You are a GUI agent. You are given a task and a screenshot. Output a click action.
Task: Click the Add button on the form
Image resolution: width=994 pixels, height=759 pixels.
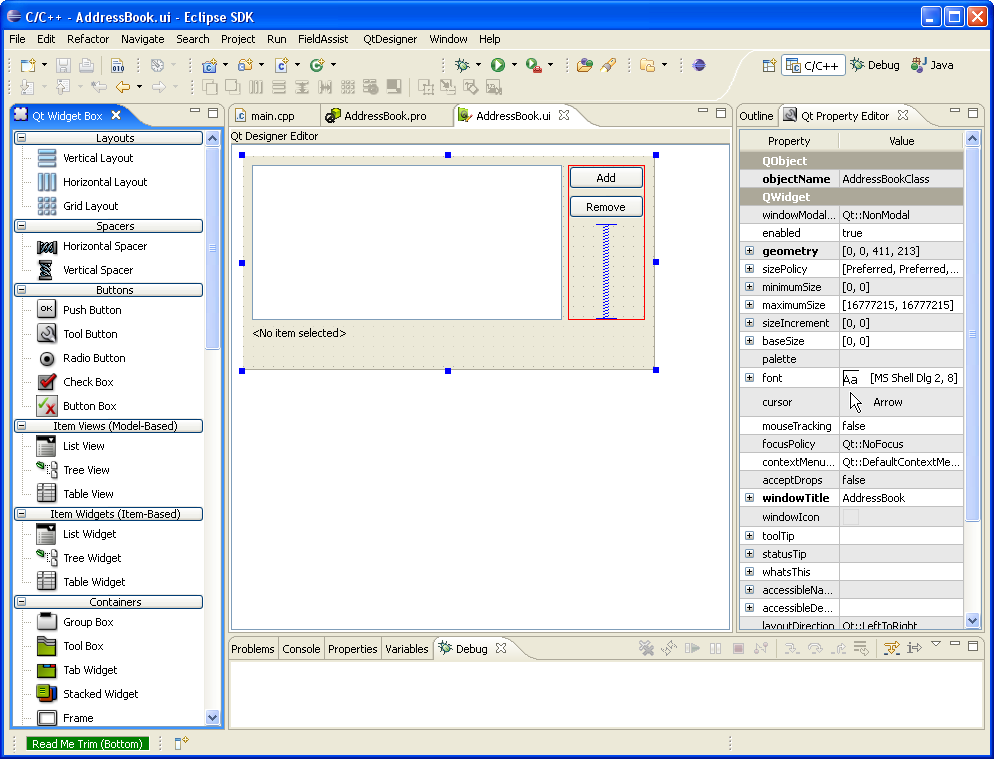click(x=606, y=177)
